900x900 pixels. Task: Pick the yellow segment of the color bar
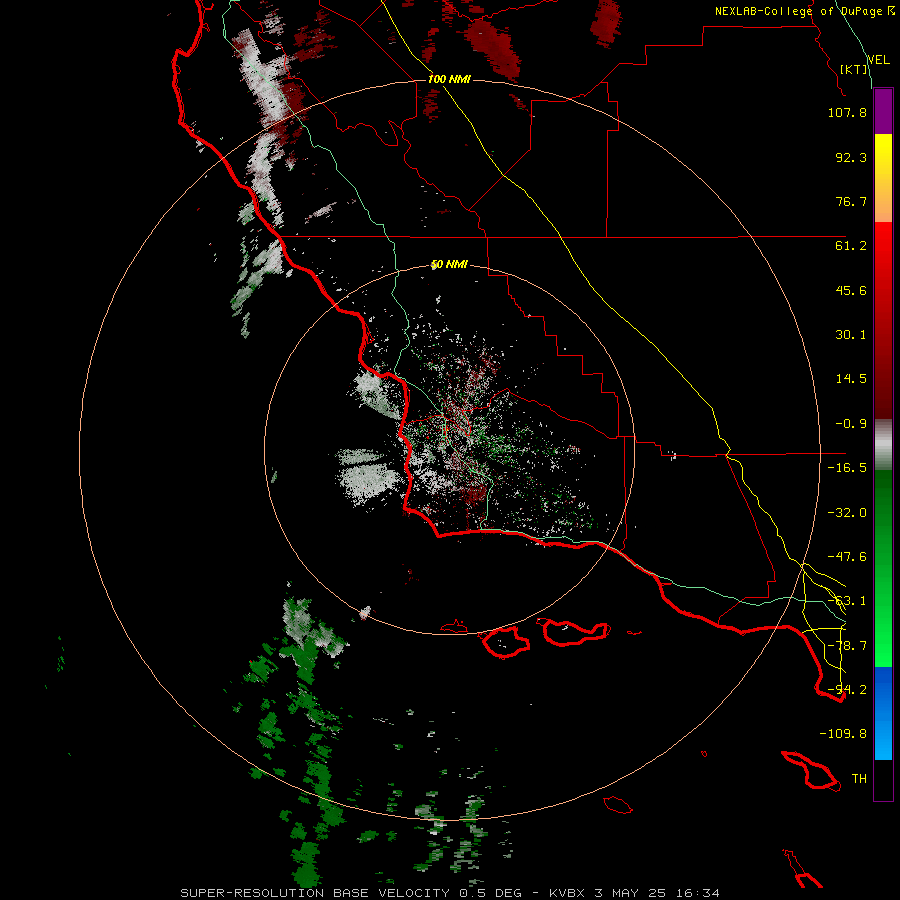pyautogui.click(x=883, y=178)
